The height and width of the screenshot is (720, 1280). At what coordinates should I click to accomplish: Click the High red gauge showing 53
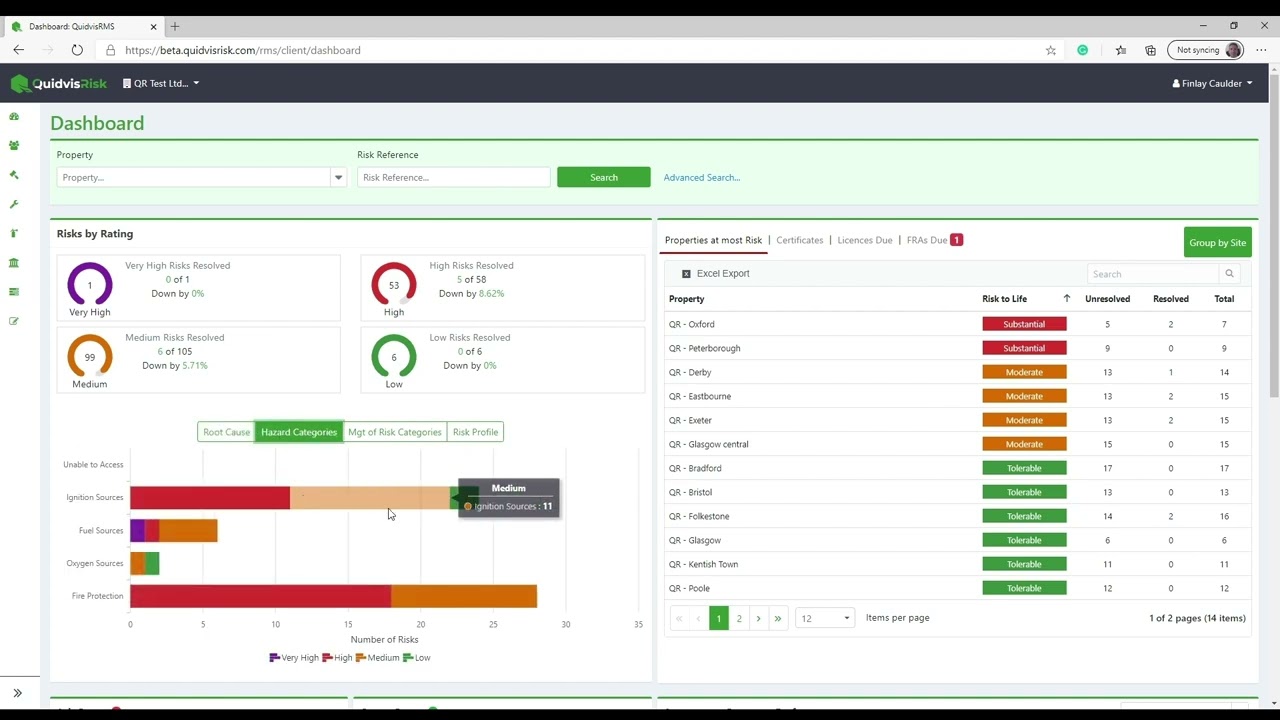(394, 285)
